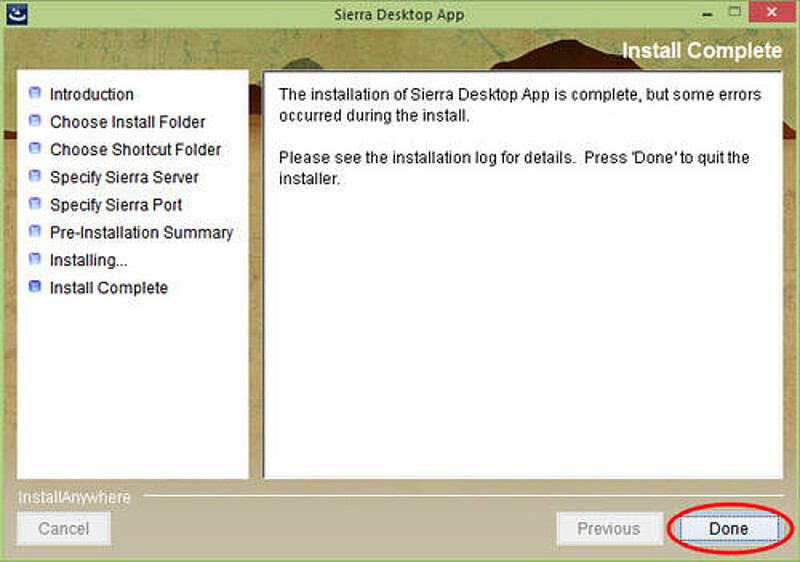Click the InstallAnywhere label
Image resolution: width=800 pixels, height=562 pixels.
[x=74, y=497]
